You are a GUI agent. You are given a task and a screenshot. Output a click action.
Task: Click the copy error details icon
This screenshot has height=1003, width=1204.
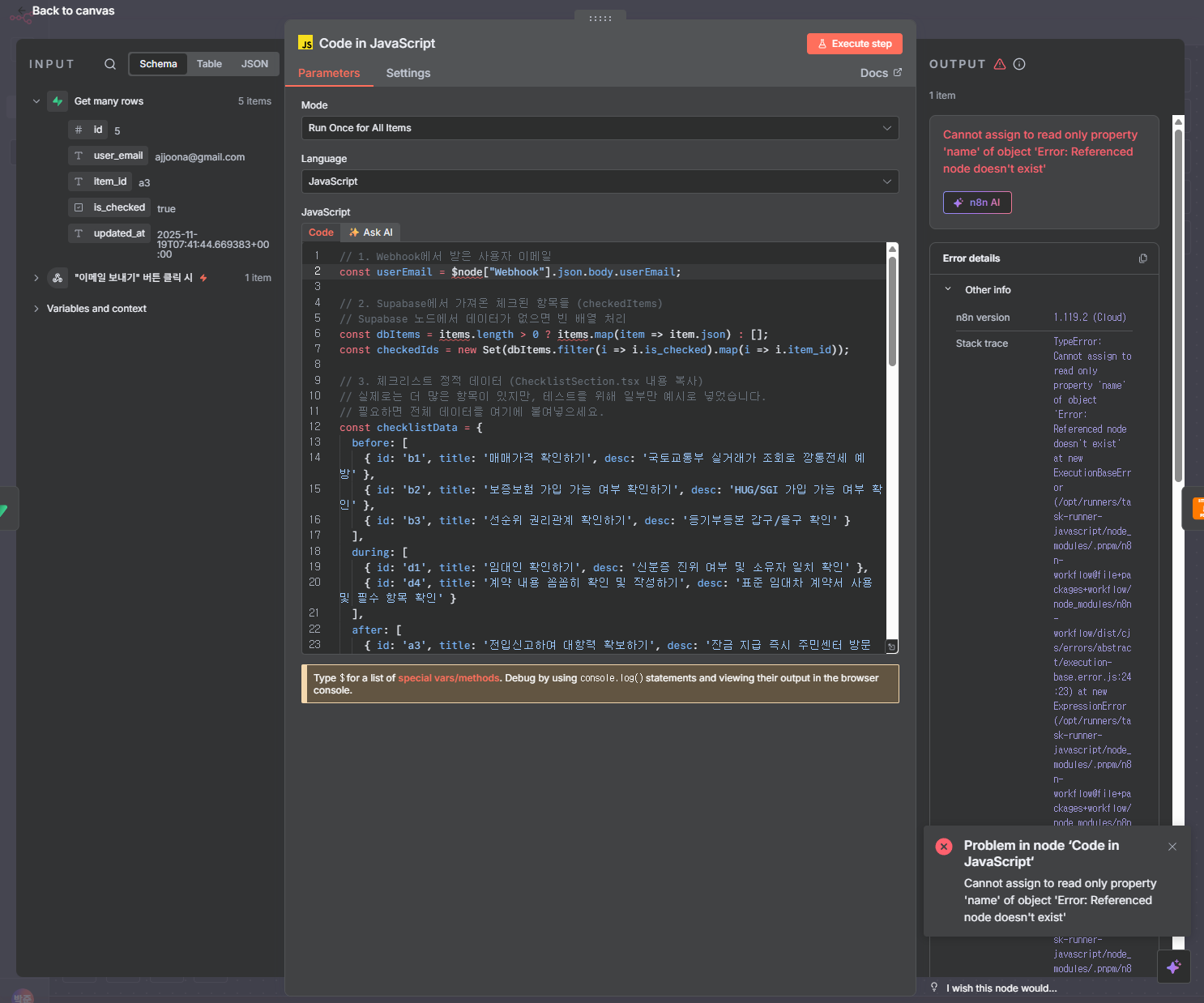[1142, 258]
